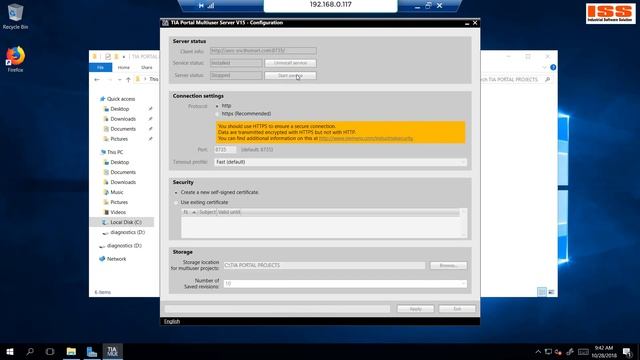
Task: Open Pictures under Quick access
Action: pyautogui.click(x=119, y=139)
